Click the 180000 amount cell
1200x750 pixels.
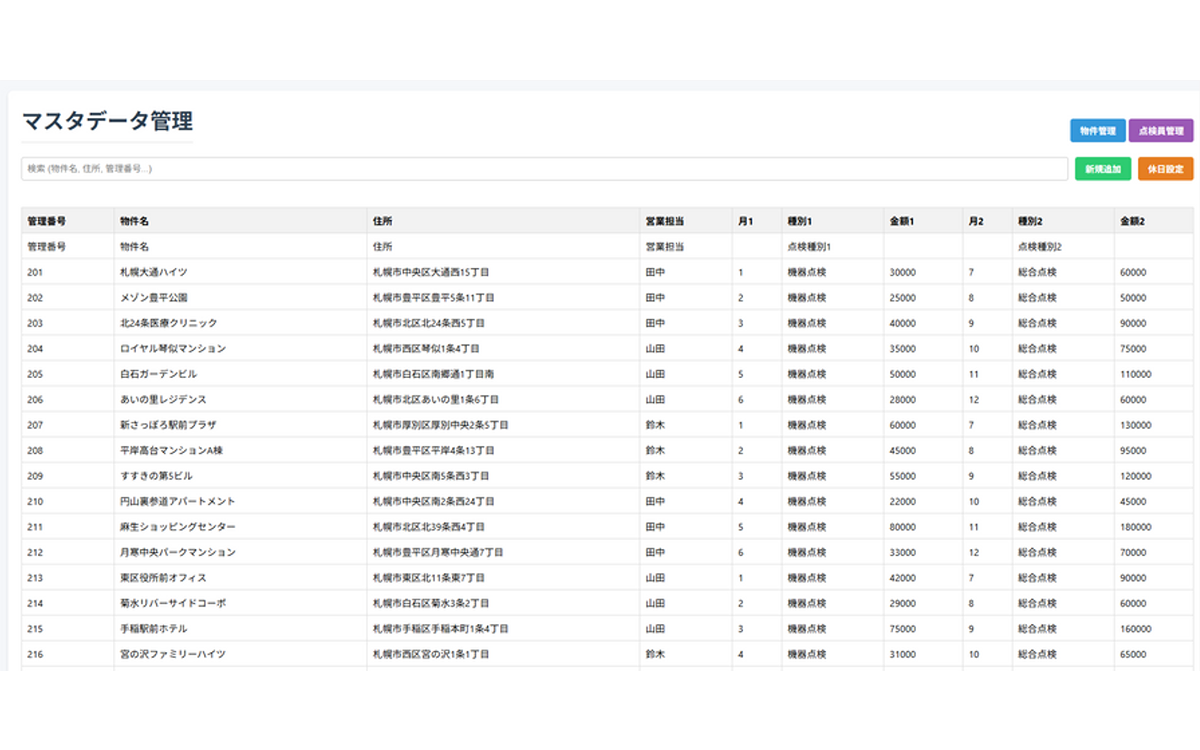tap(1136, 527)
